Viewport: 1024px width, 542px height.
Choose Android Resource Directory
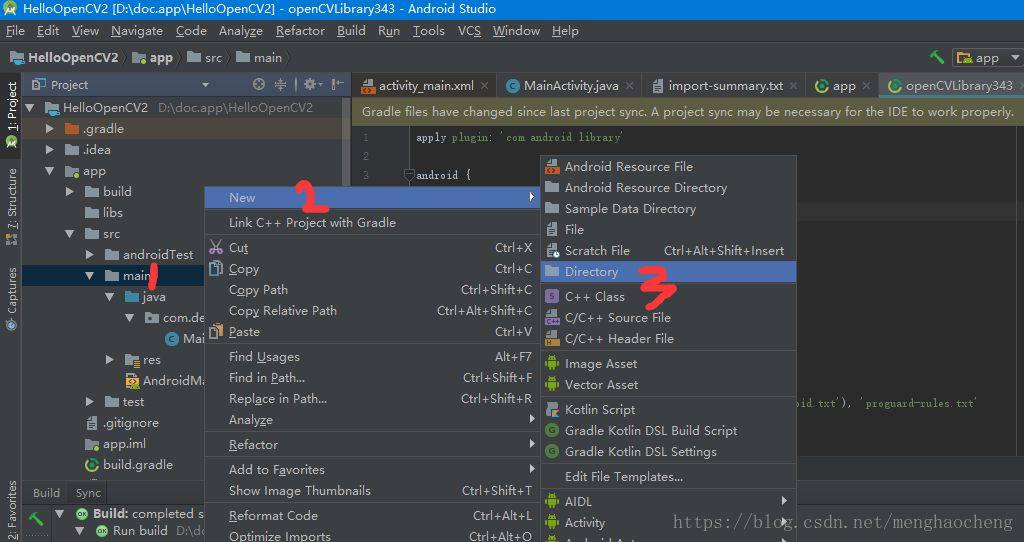[x=669, y=188]
